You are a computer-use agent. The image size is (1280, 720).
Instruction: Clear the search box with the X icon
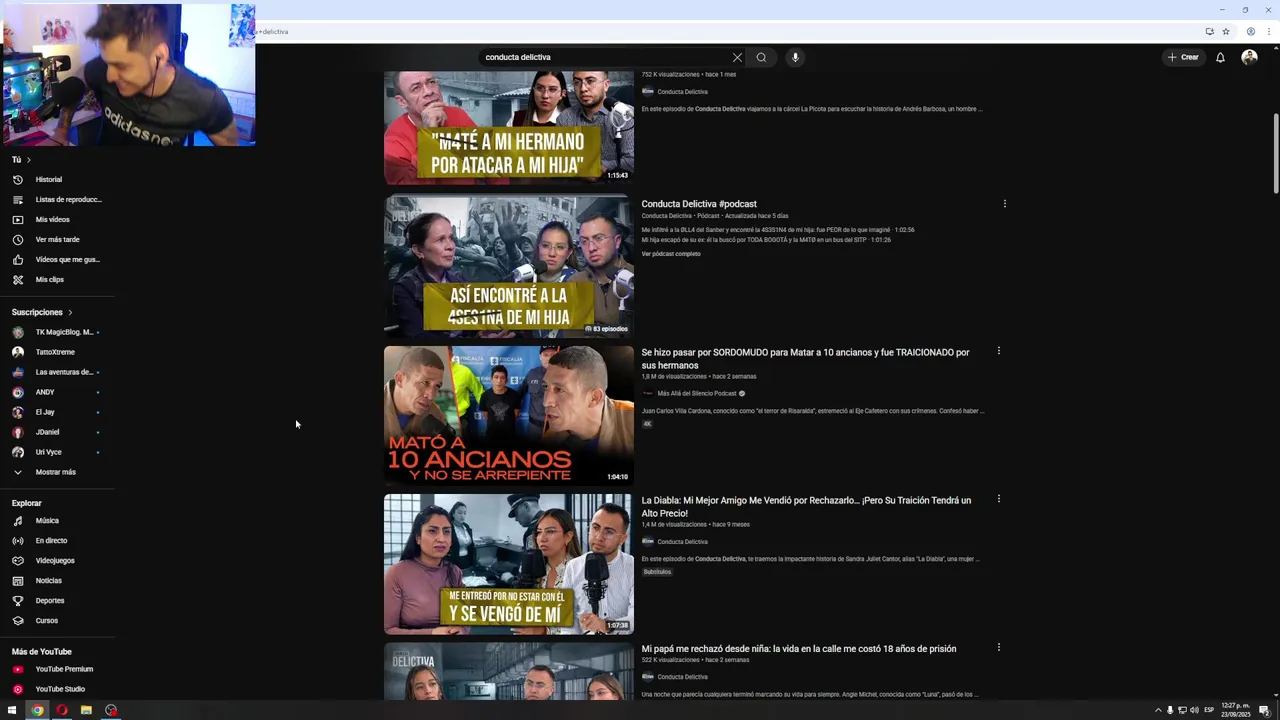click(x=737, y=57)
